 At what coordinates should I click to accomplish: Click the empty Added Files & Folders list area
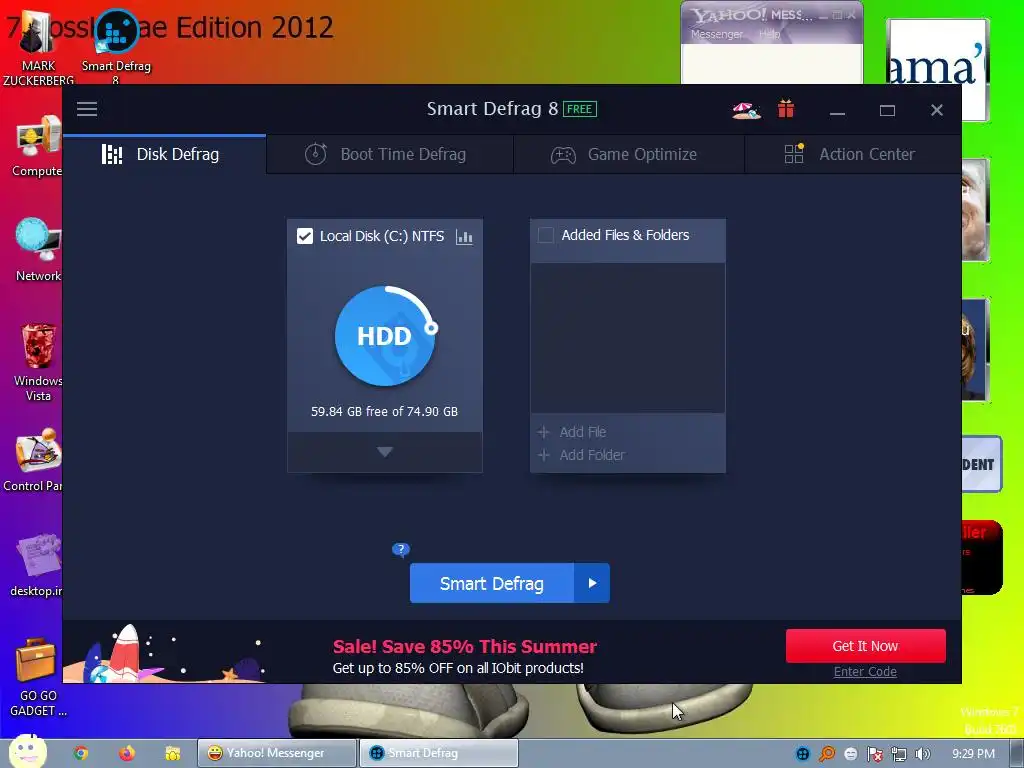coord(628,338)
